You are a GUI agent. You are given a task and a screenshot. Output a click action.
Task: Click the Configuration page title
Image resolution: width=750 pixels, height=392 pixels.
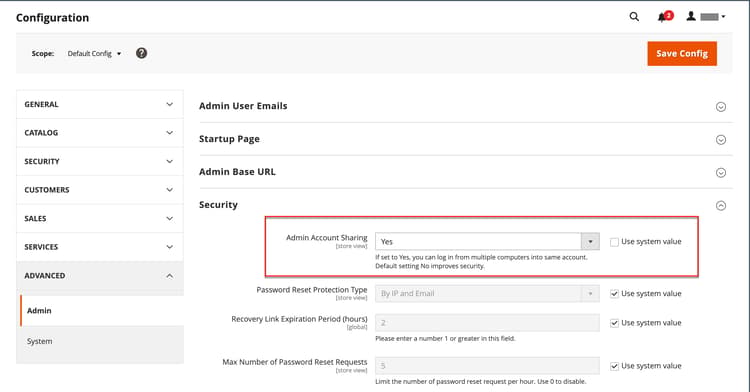point(53,18)
